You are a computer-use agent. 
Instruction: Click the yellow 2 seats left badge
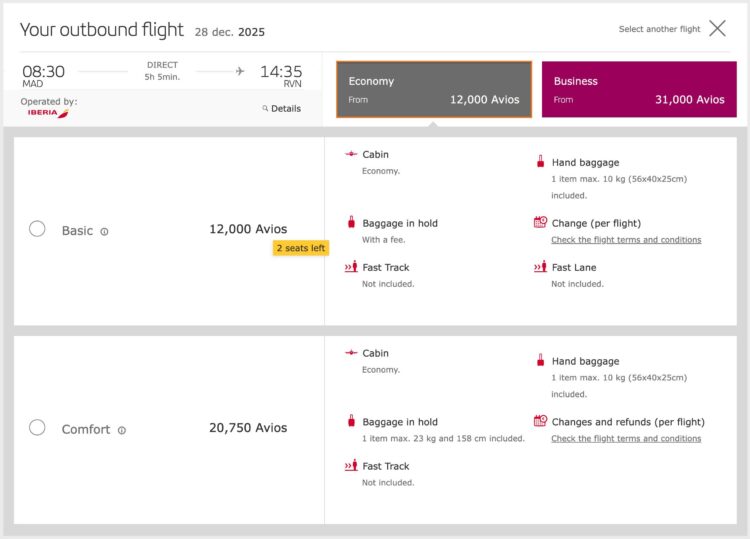pos(301,248)
